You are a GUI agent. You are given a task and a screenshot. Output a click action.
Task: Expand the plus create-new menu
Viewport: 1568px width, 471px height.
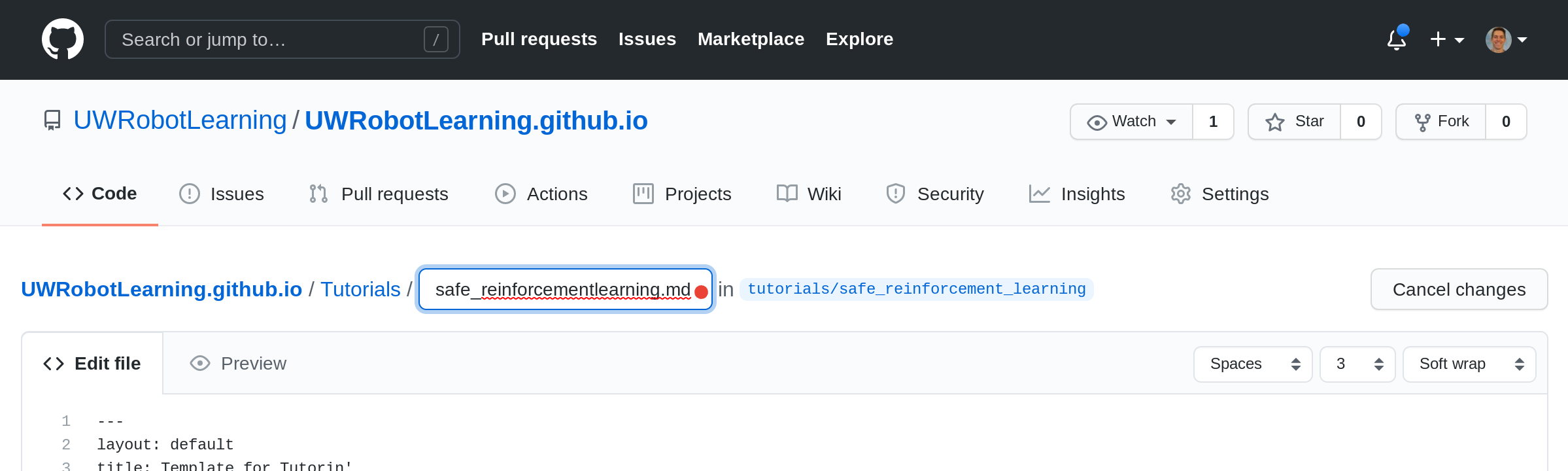(1446, 40)
